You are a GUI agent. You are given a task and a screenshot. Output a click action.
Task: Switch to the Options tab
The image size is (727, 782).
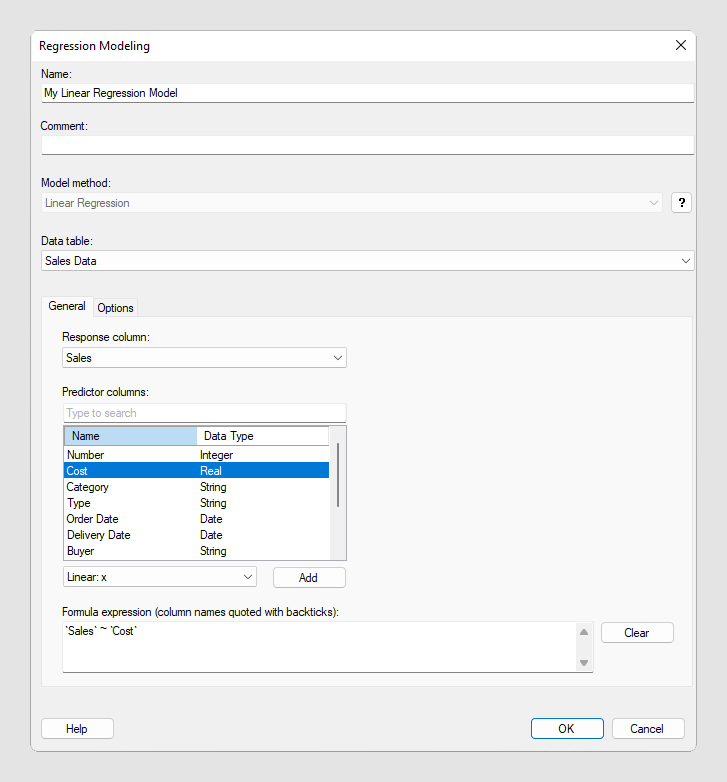click(x=115, y=308)
